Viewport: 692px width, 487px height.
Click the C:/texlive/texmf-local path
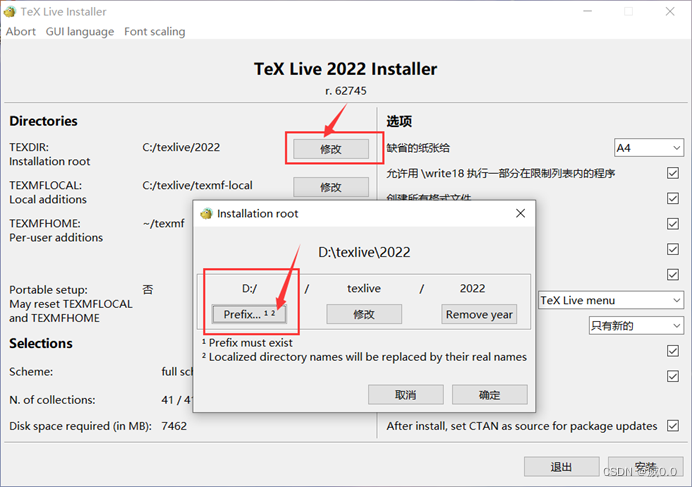point(197,185)
